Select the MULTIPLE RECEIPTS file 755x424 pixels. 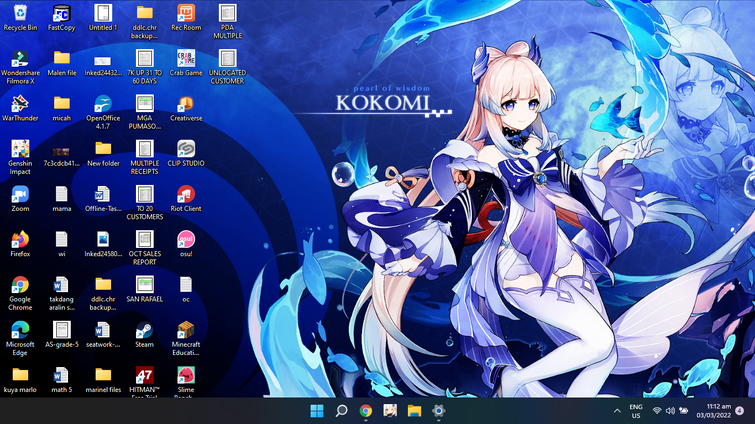click(x=144, y=157)
